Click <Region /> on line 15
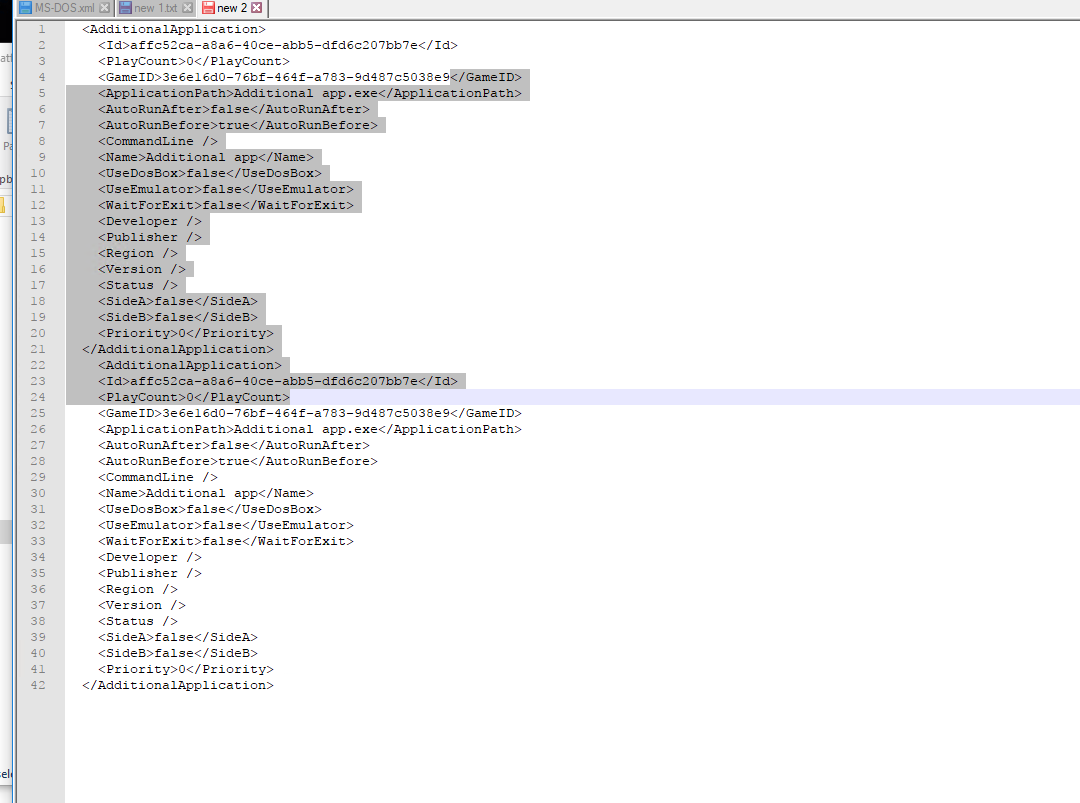Image resolution: width=1080 pixels, height=803 pixels. pyautogui.click(x=138, y=253)
